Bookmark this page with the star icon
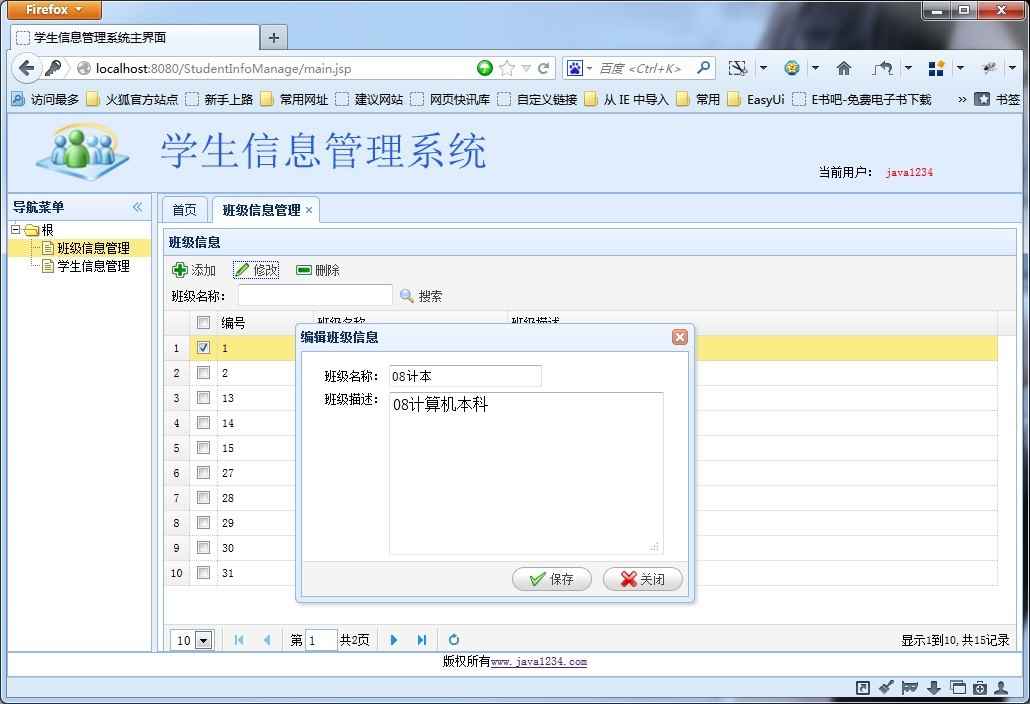Viewport: 1030px width, 704px height. [x=506, y=68]
